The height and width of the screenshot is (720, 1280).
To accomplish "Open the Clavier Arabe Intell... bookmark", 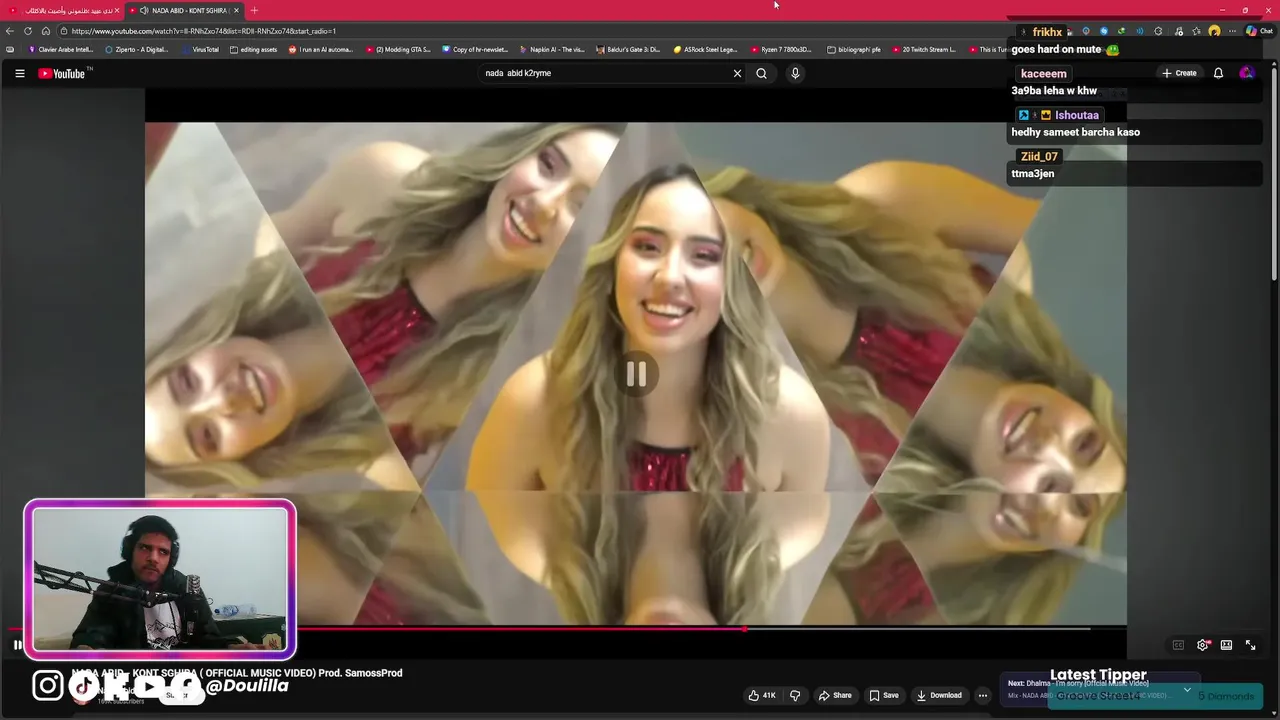I will pyautogui.click(x=60, y=49).
